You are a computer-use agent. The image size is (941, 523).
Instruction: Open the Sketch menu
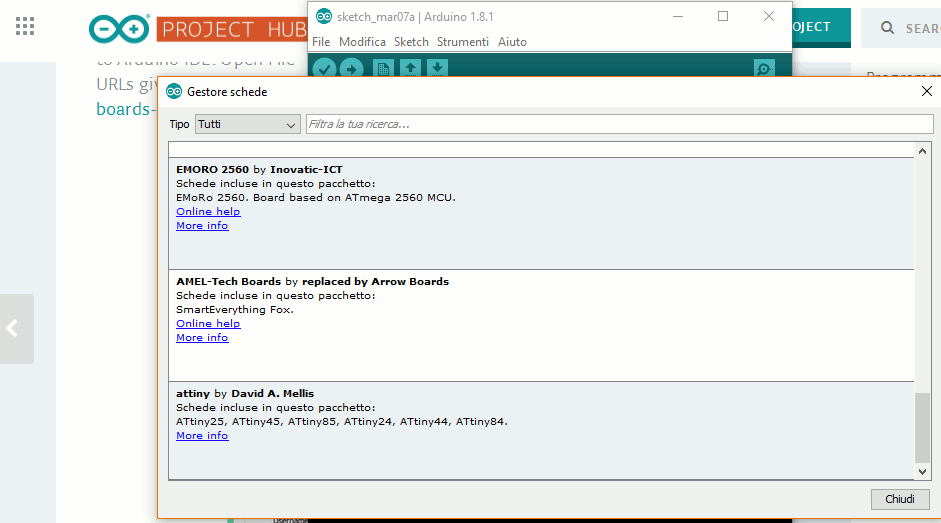[x=411, y=41]
